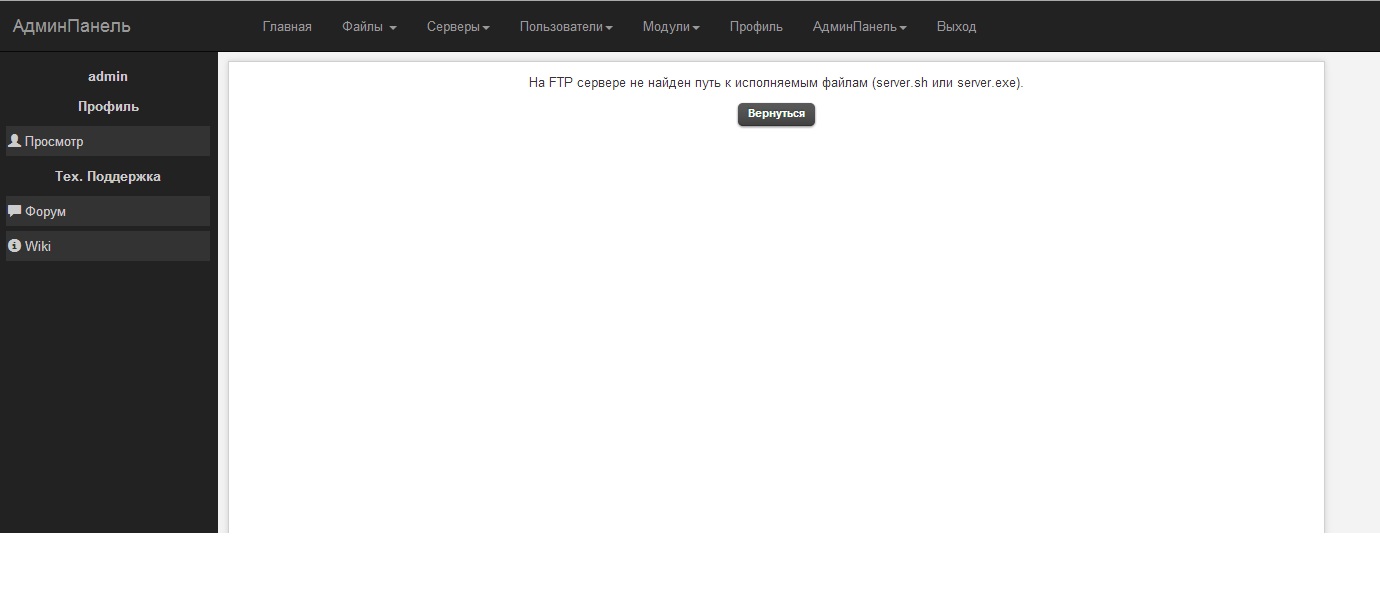The image size is (1380, 592).
Task: Click the Тех. Поддержка sidebar heading
Action: point(108,176)
